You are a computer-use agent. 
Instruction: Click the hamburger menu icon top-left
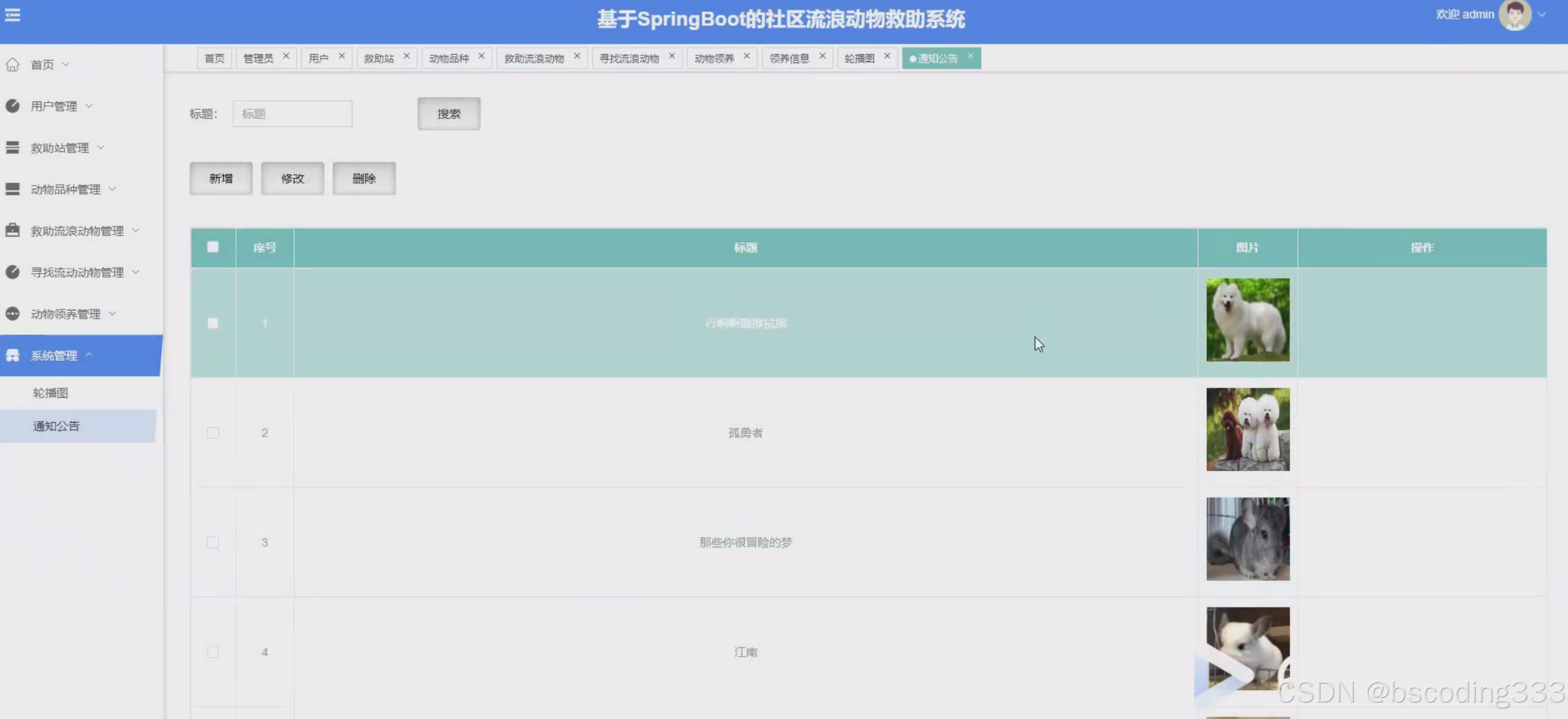(x=12, y=15)
